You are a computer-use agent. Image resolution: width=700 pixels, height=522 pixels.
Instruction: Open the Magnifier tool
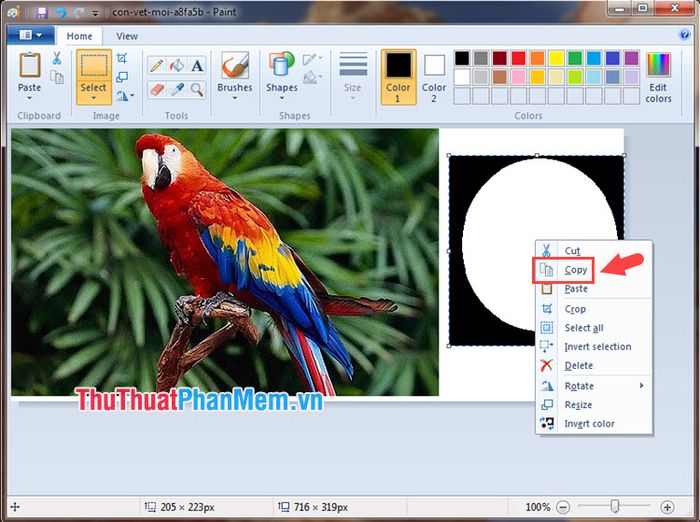[x=197, y=89]
